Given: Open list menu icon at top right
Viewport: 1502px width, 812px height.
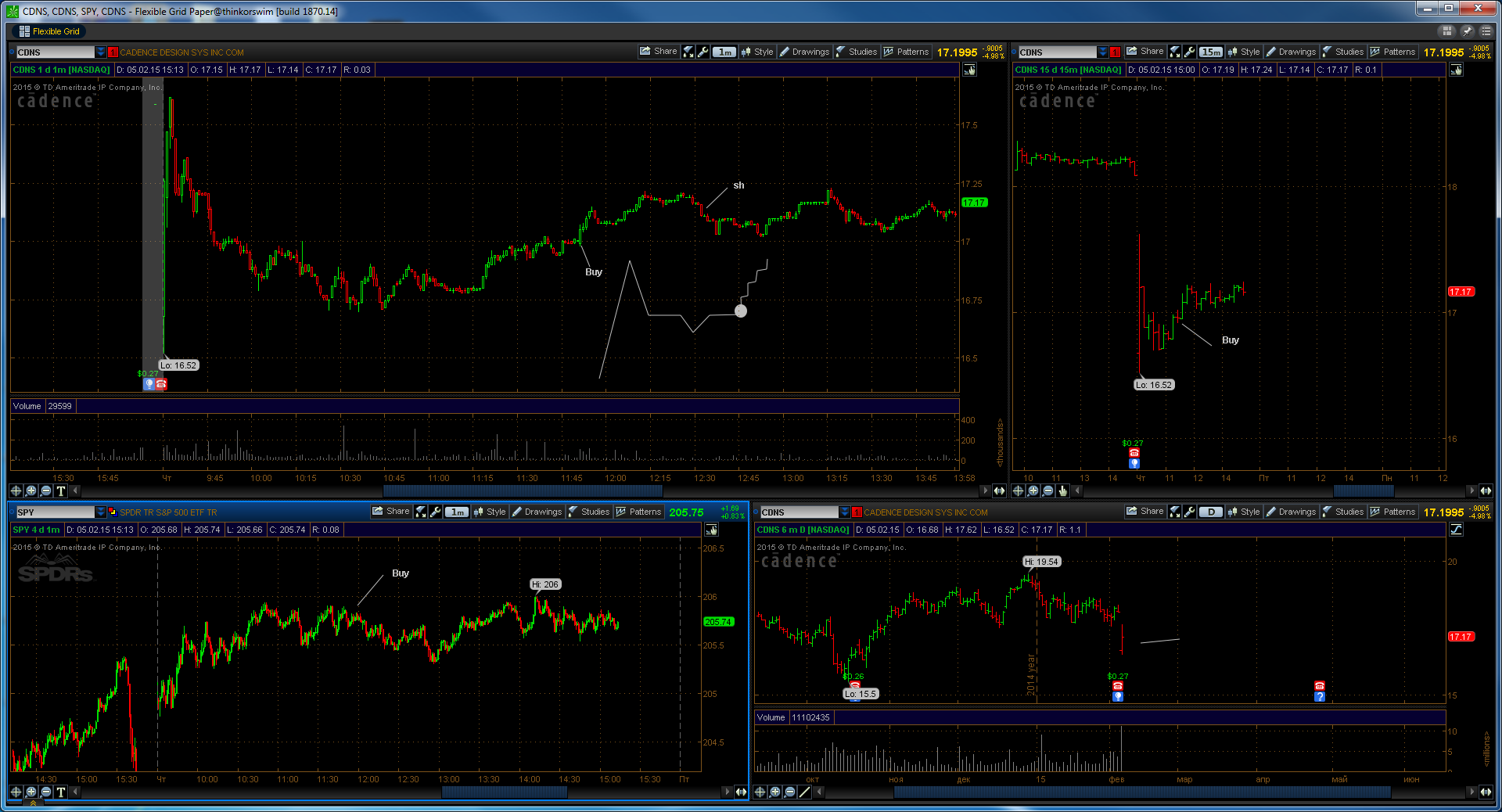Looking at the screenshot, I should tap(1486, 31).
